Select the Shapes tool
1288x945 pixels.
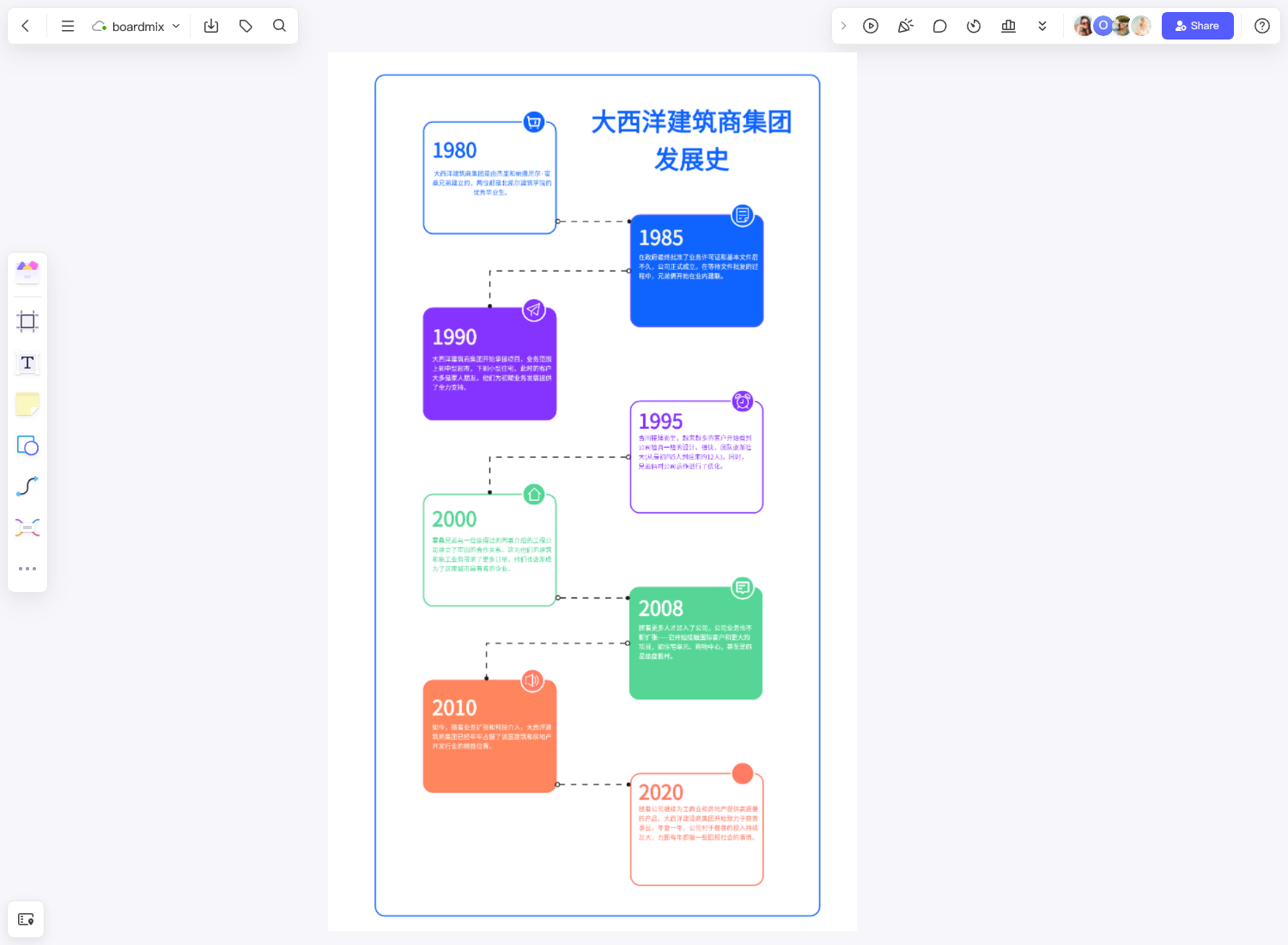click(x=27, y=445)
